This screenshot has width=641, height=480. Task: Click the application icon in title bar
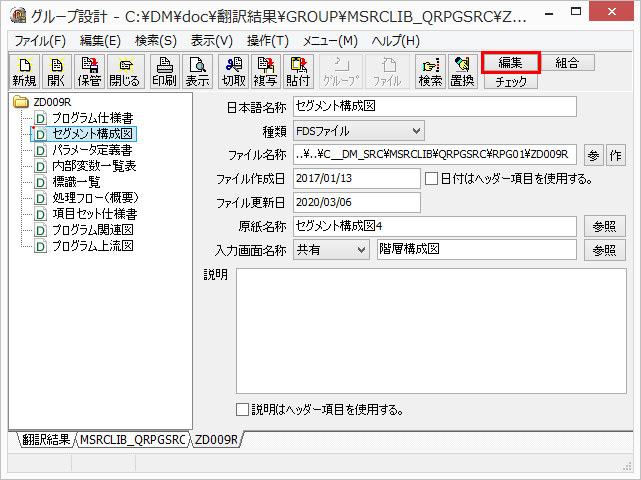coord(19,16)
